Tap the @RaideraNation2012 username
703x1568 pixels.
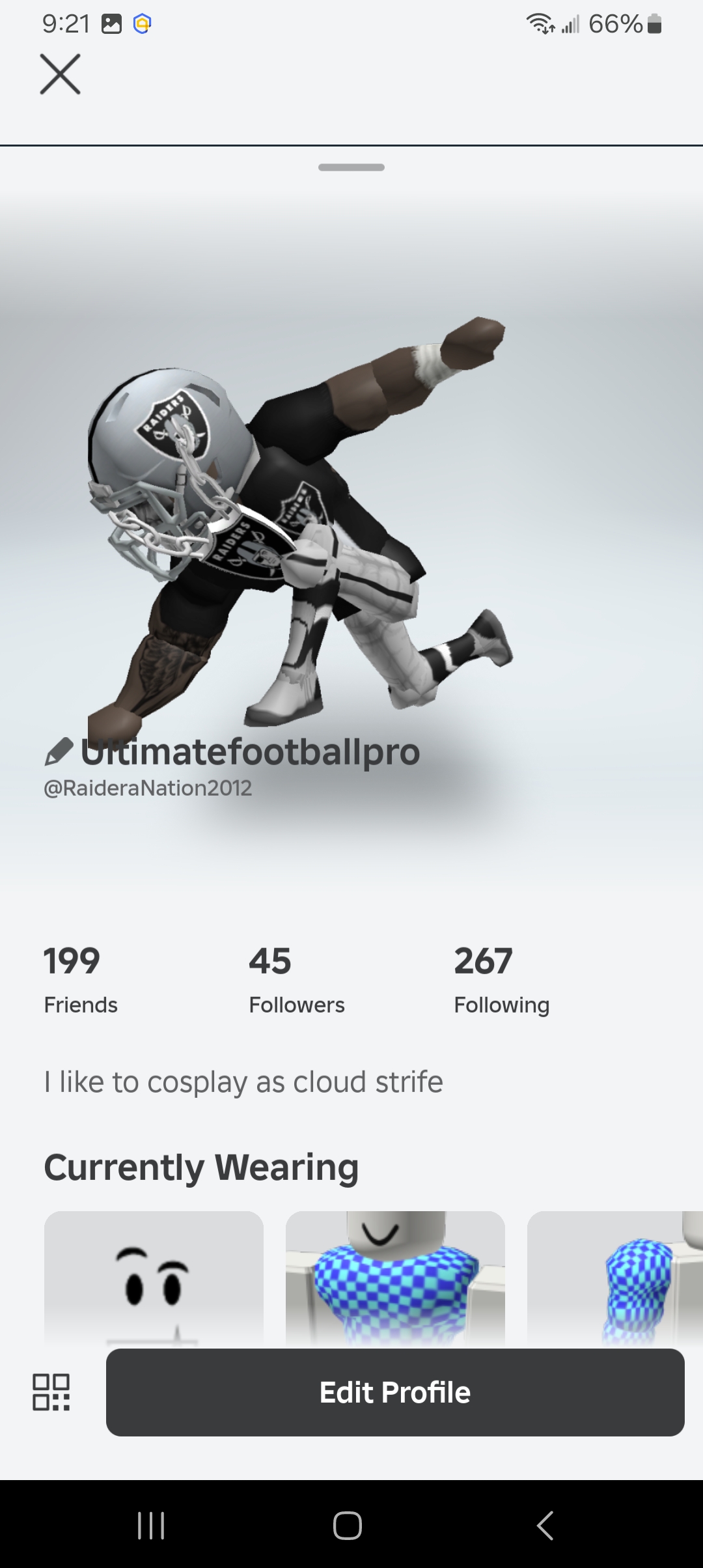[x=148, y=788]
